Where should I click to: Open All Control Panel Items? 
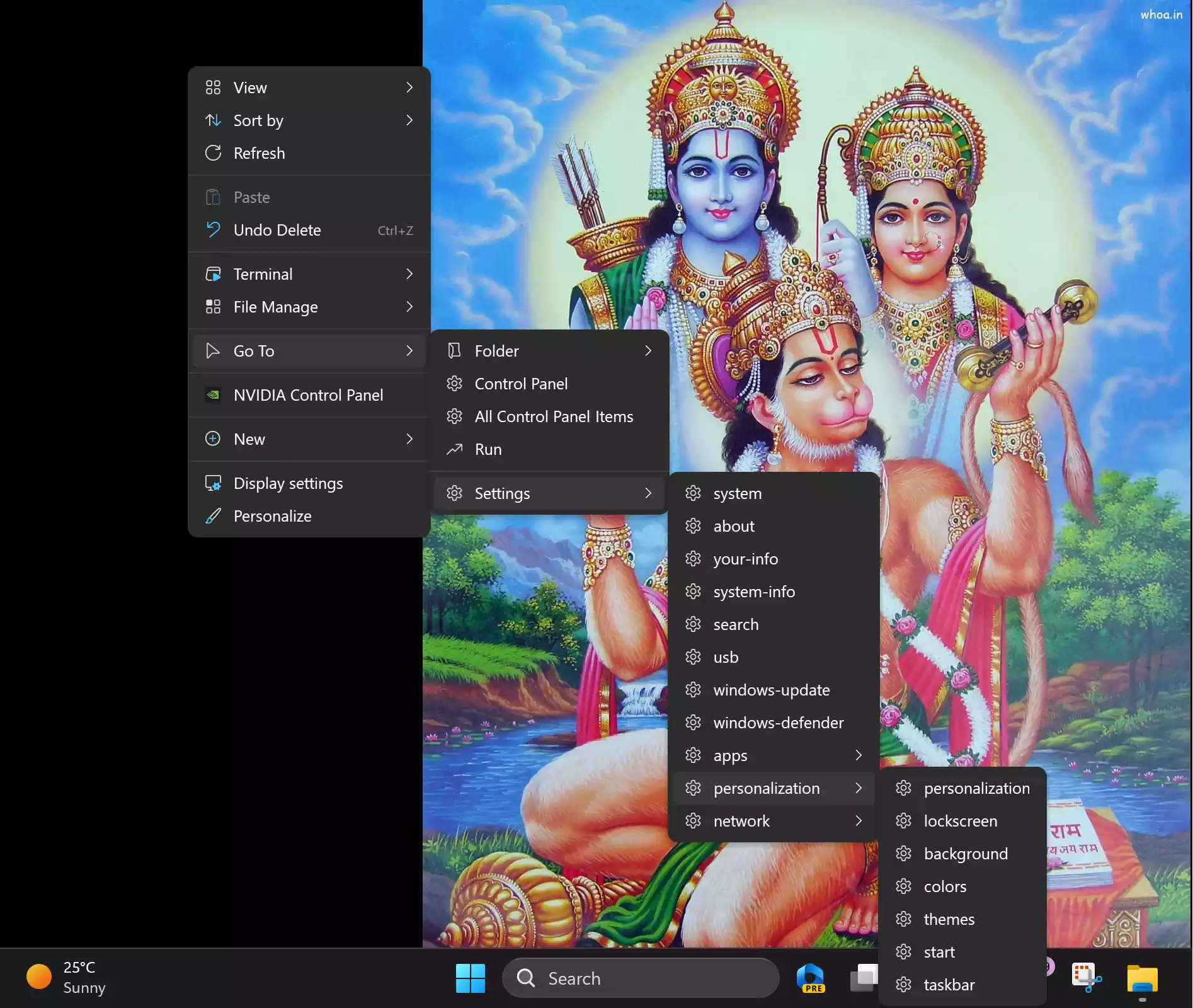(554, 416)
